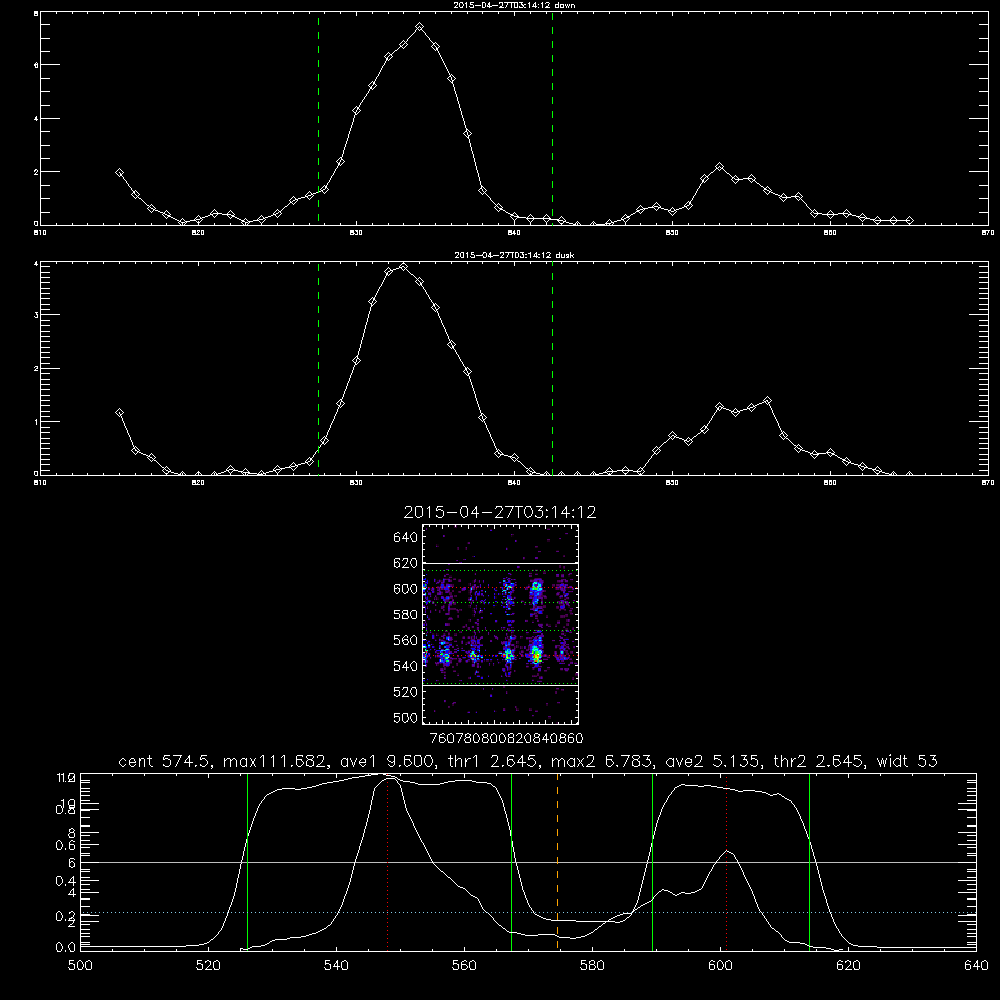This screenshot has height=1000, width=1000.
Task: Click 'widt 53' in the stats header
Action: [908, 761]
